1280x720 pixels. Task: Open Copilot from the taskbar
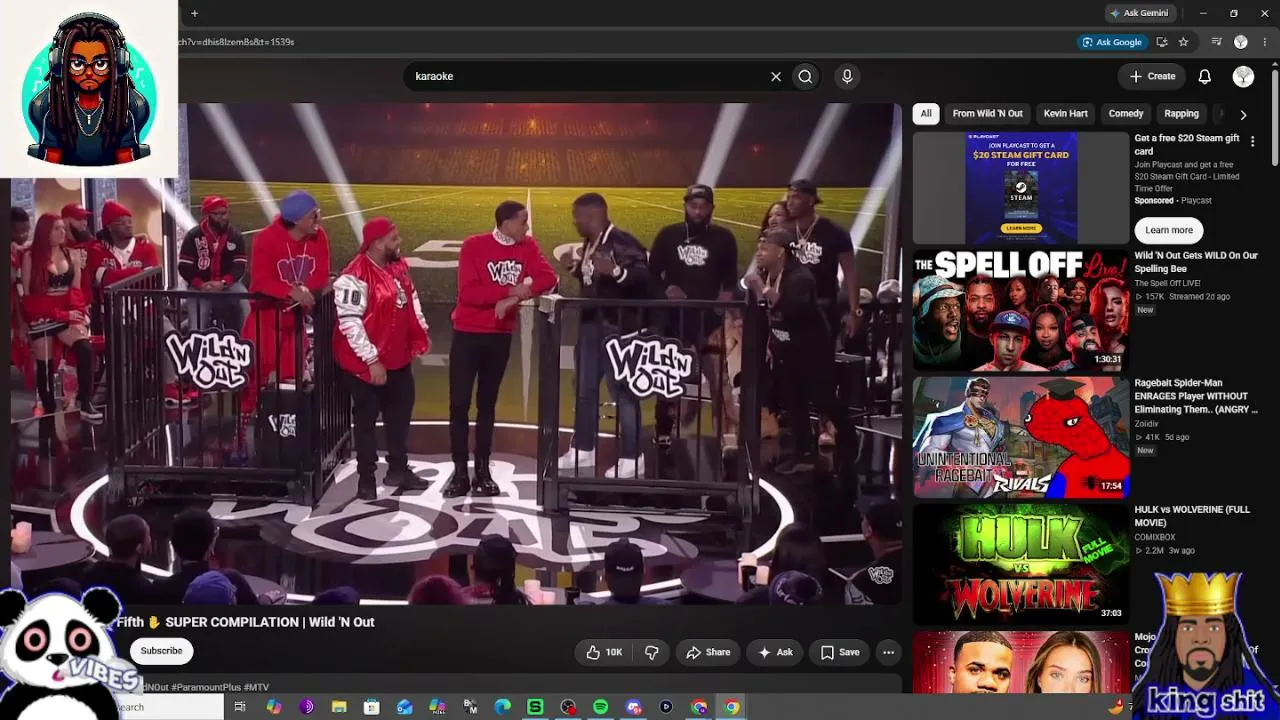[x=274, y=707]
